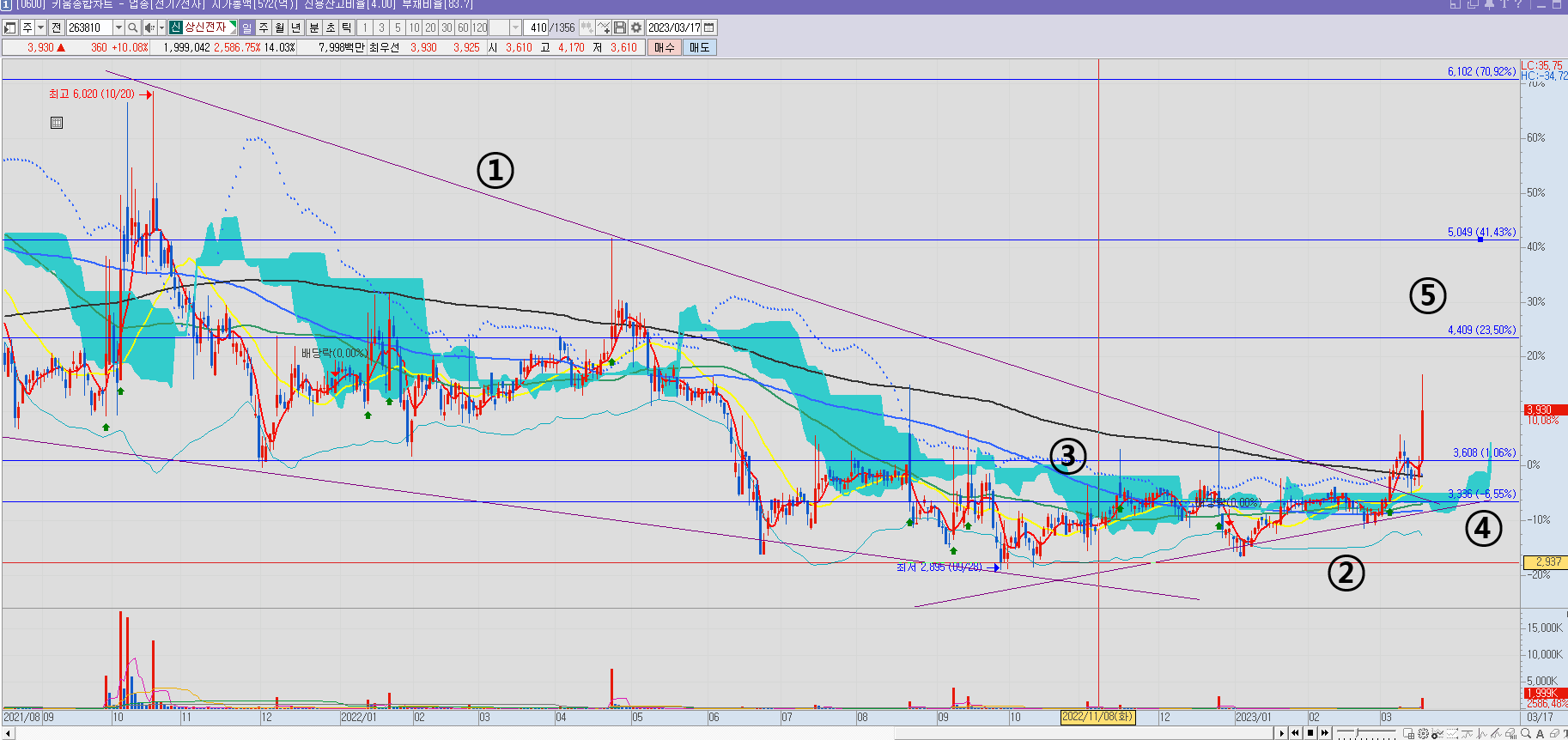Viewport: 1568px width, 740px height.
Task: Select the 5 interval button
Action: tap(398, 27)
